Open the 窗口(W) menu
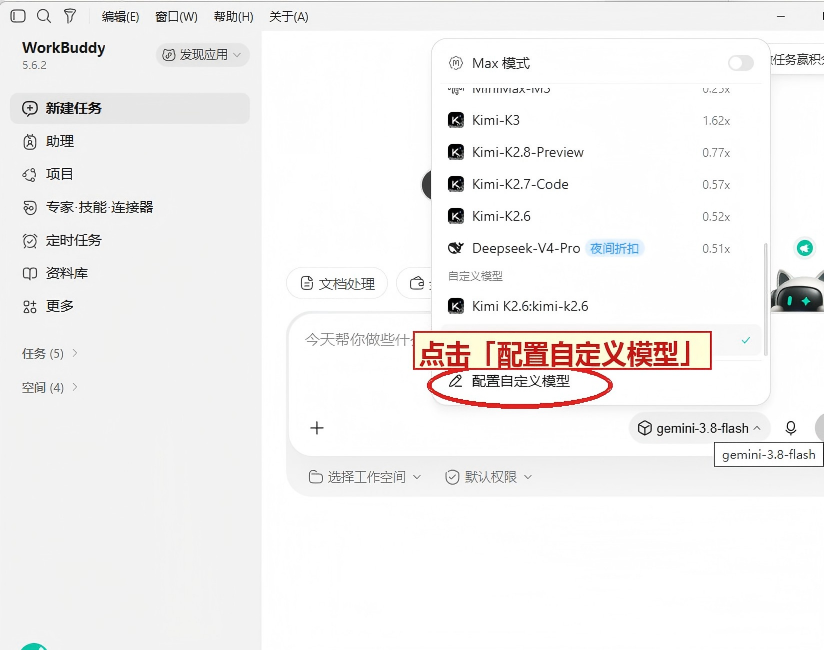The height and width of the screenshot is (650, 824). (x=176, y=17)
